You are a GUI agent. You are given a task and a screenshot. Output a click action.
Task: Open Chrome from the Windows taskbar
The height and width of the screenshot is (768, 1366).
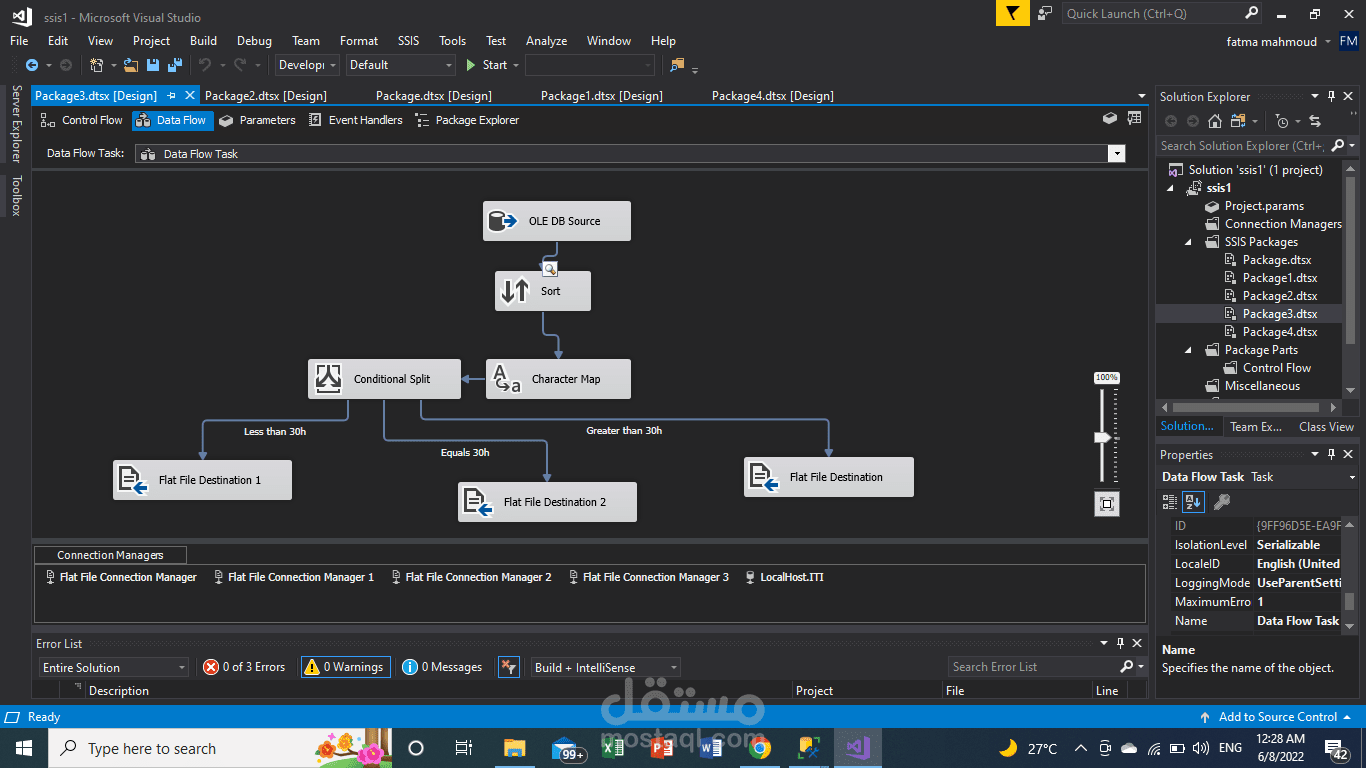pos(759,748)
